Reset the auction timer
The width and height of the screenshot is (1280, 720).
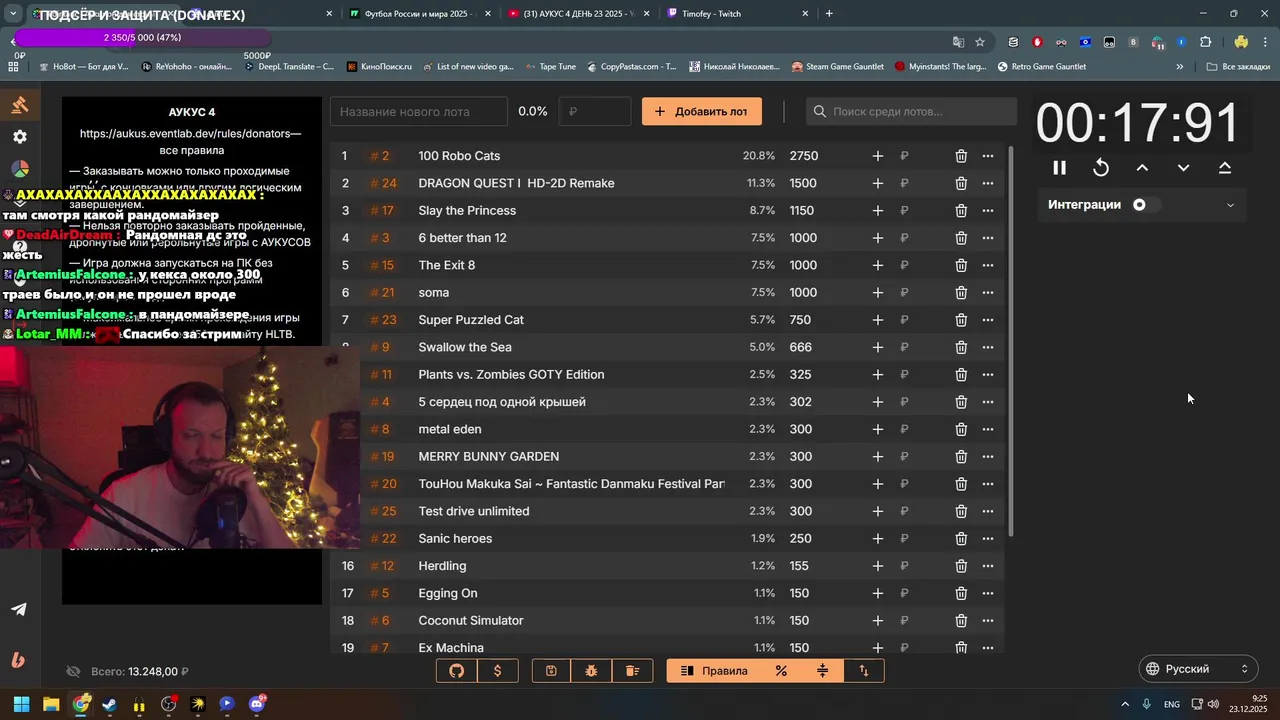(1101, 168)
